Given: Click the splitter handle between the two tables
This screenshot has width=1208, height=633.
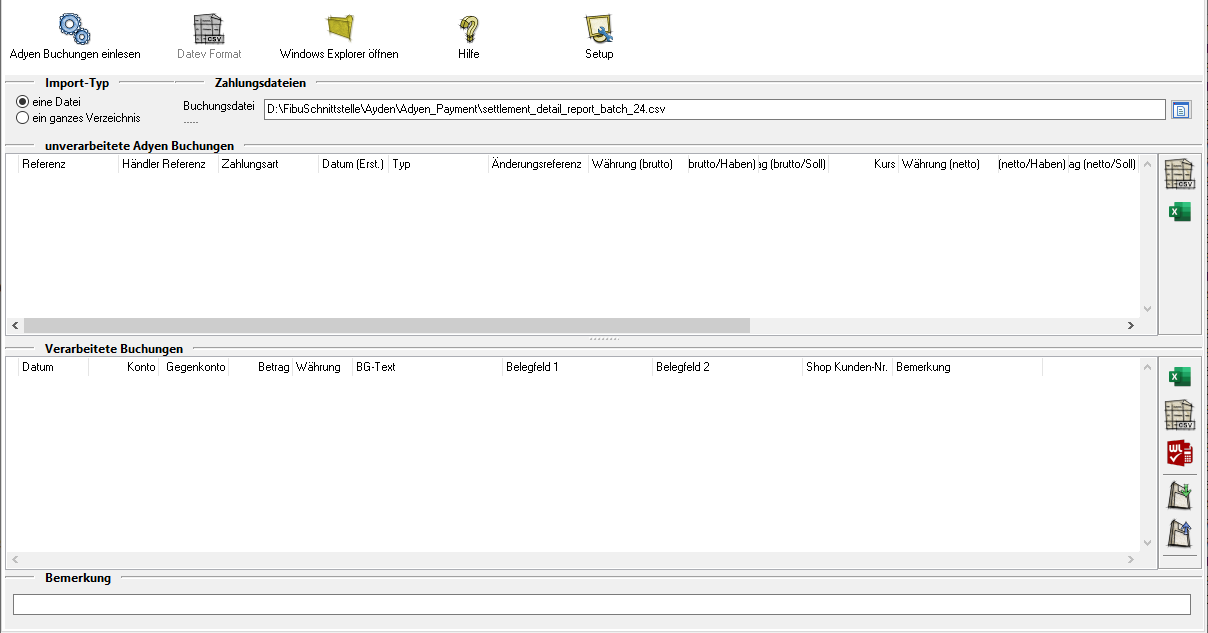Looking at the screenshot, I should (603, 339).
